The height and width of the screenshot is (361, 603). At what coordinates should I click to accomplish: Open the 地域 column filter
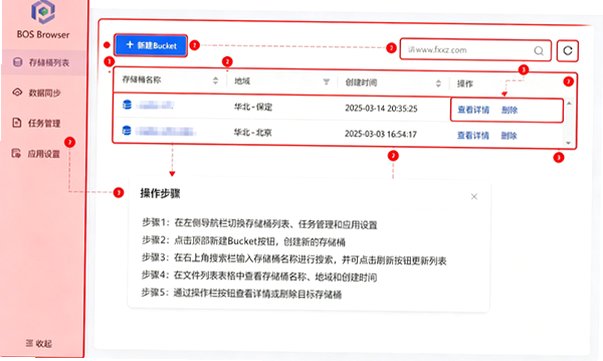(326, 82)
